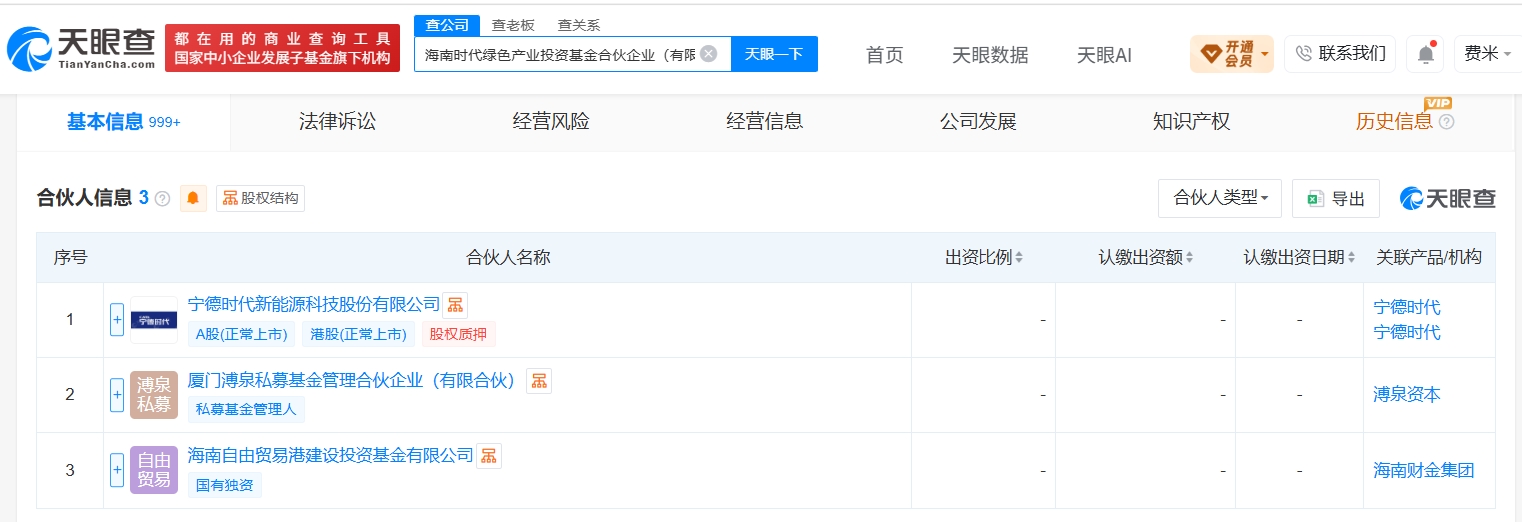Click the 自由贸易 logo tile
The width and height of the screenshot is (1522, 522).
pos(154,470)
